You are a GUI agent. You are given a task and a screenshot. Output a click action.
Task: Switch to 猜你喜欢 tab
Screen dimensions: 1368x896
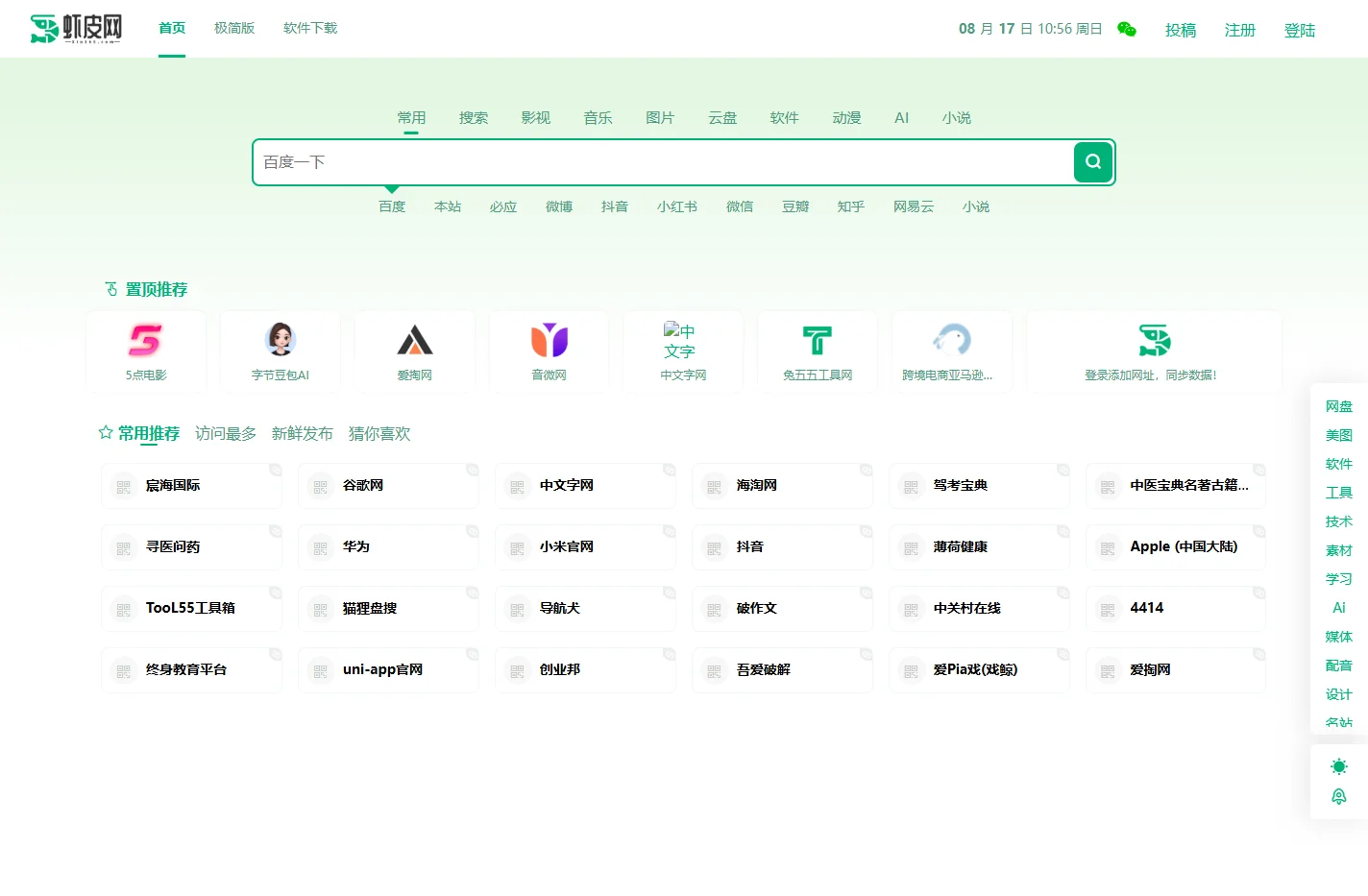tap(379, 433)
